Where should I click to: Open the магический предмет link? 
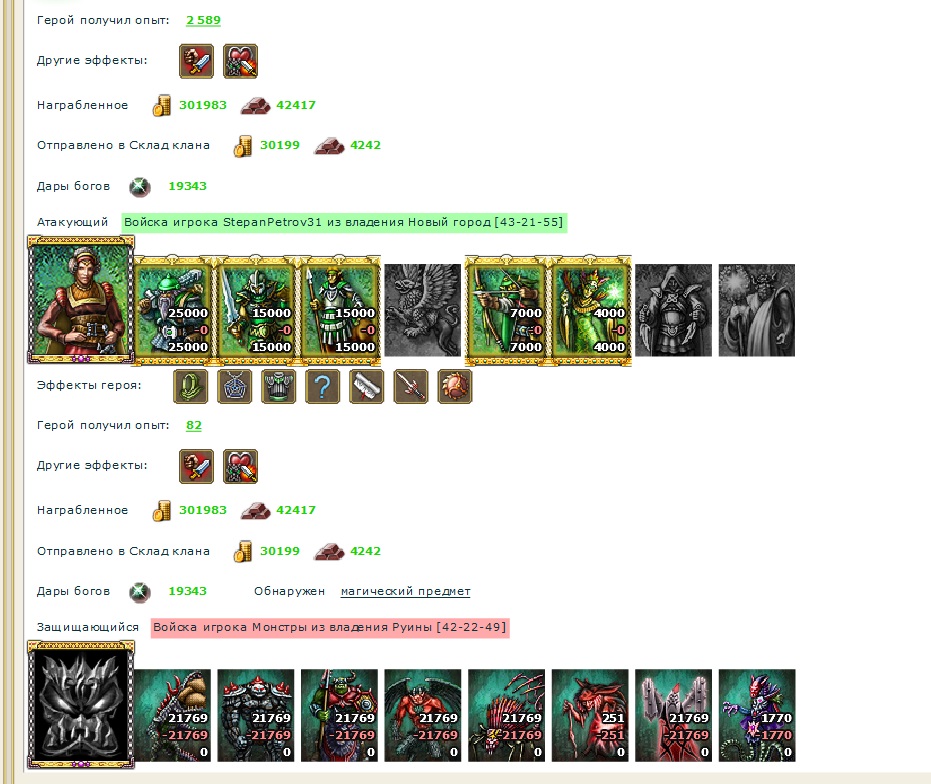tap(406, 592)
